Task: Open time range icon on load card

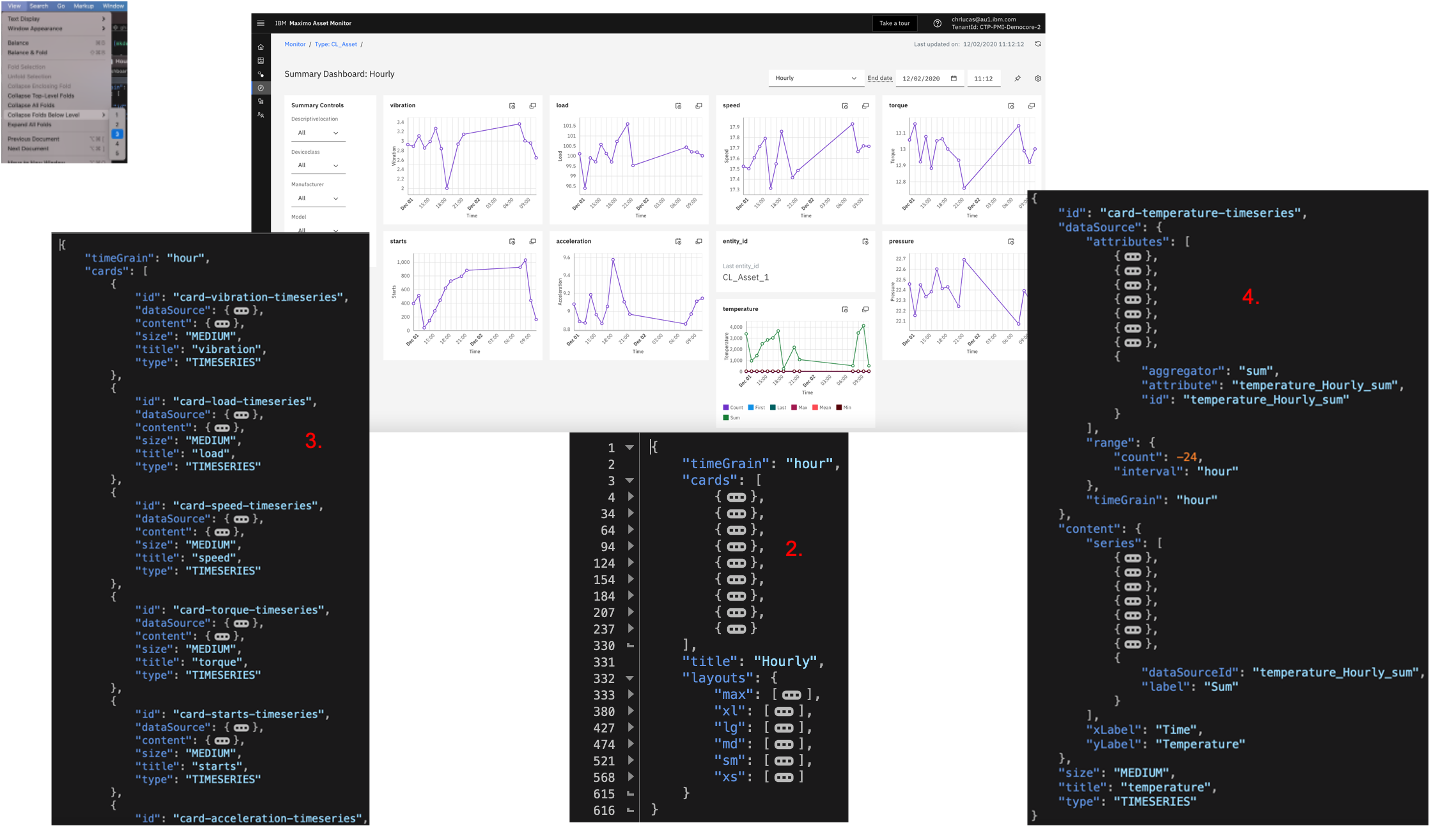Action: coord(677,105)
